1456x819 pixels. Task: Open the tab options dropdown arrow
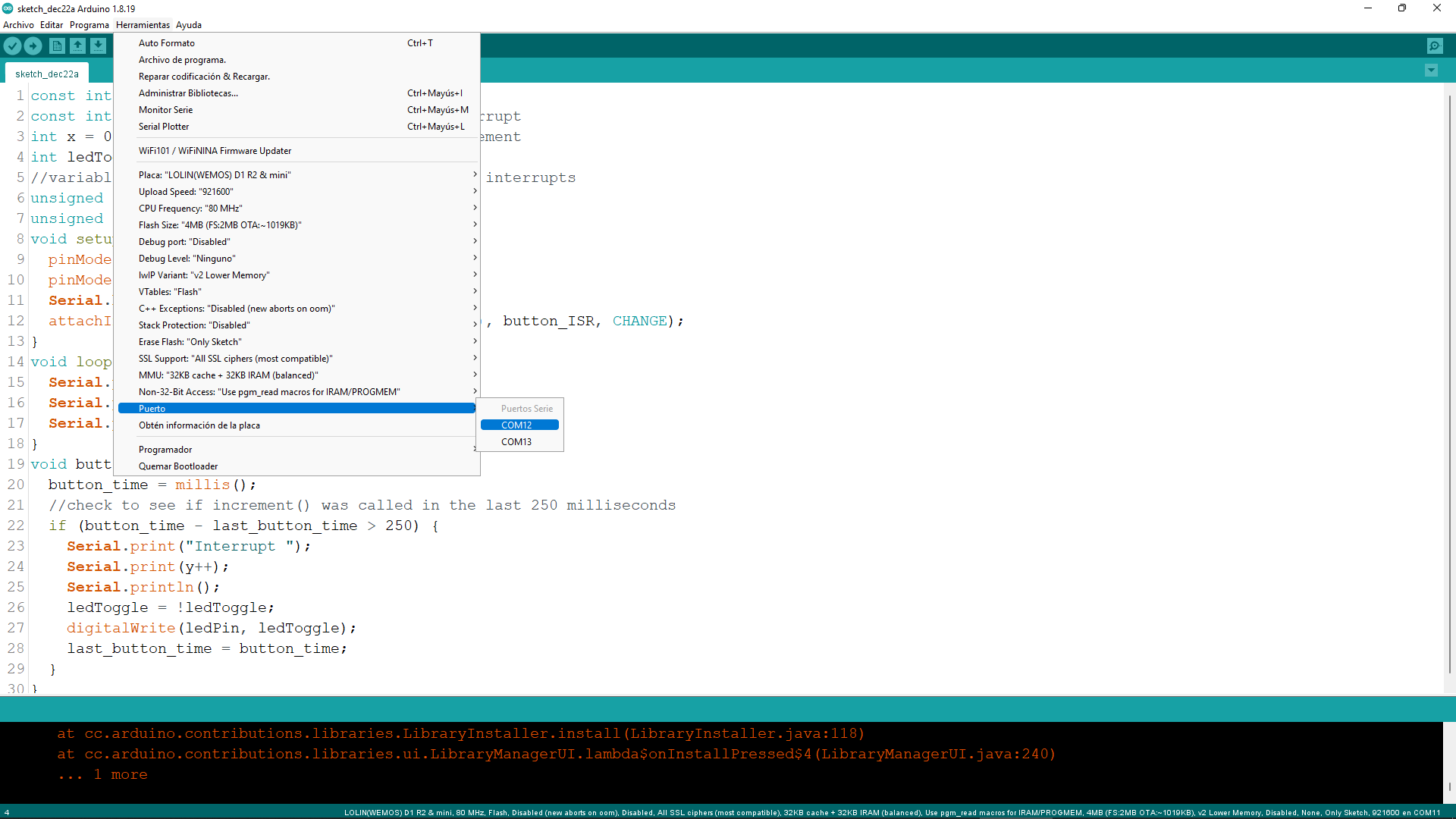(1431, 71)
